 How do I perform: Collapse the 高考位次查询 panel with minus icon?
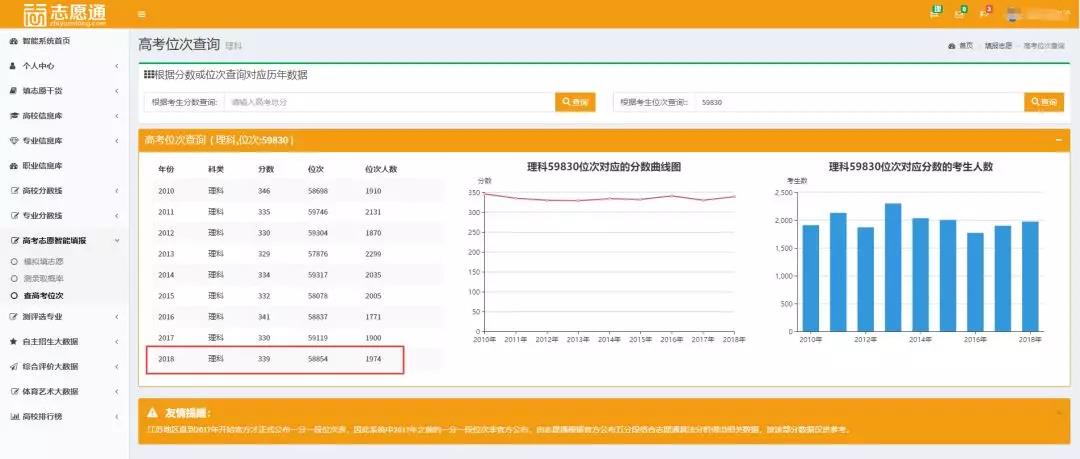pyautogui.click(x=1058, y=140)
